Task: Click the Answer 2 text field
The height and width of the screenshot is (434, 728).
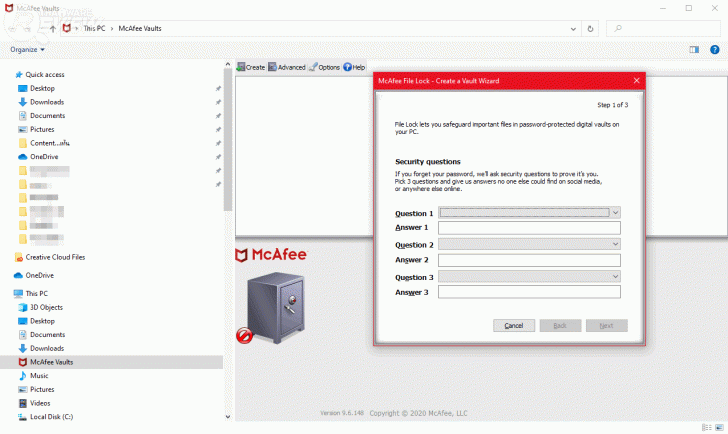Action: click(529, 260)
